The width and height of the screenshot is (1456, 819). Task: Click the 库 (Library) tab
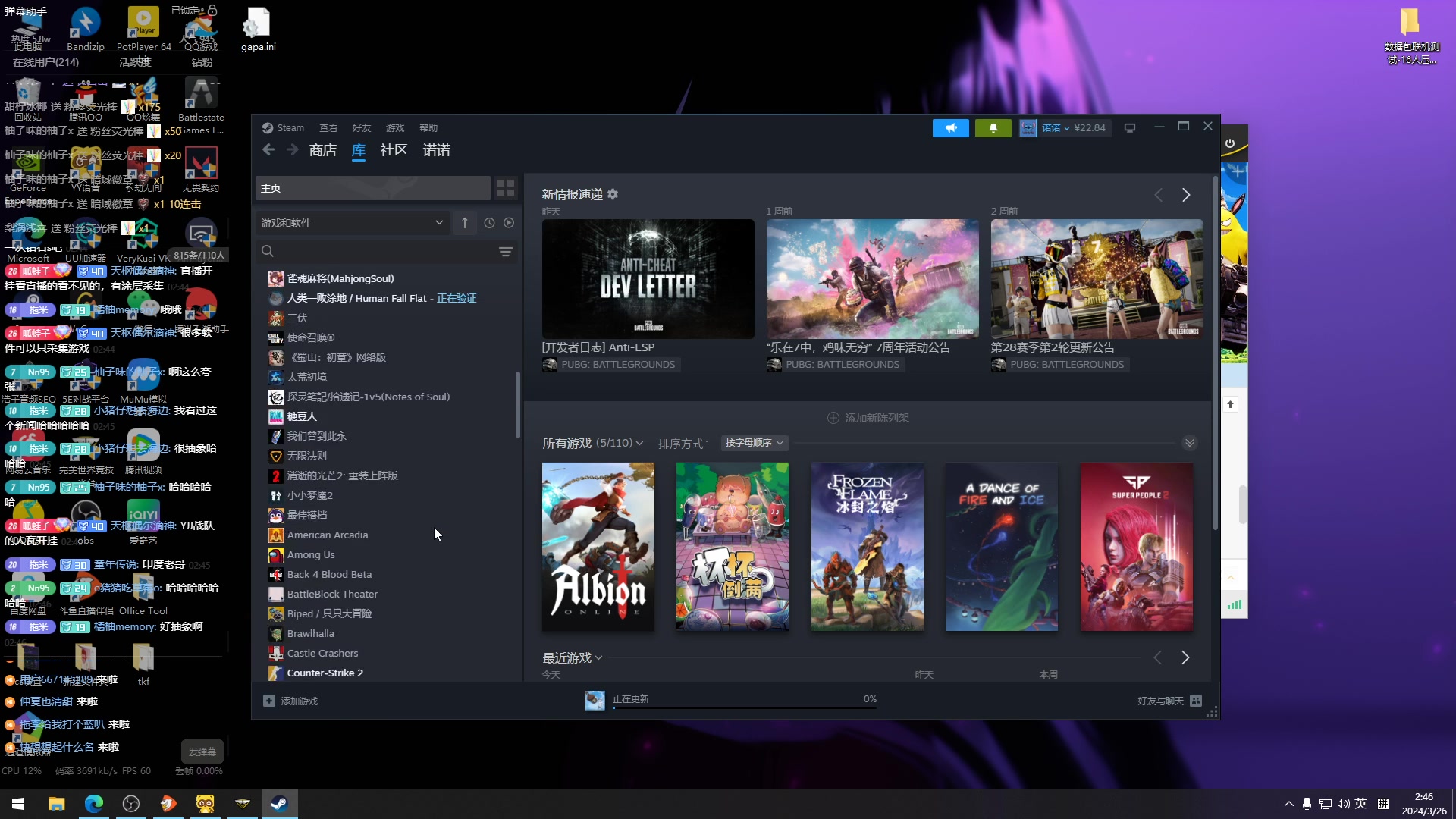pyautogui.click(x=357, y=150)
